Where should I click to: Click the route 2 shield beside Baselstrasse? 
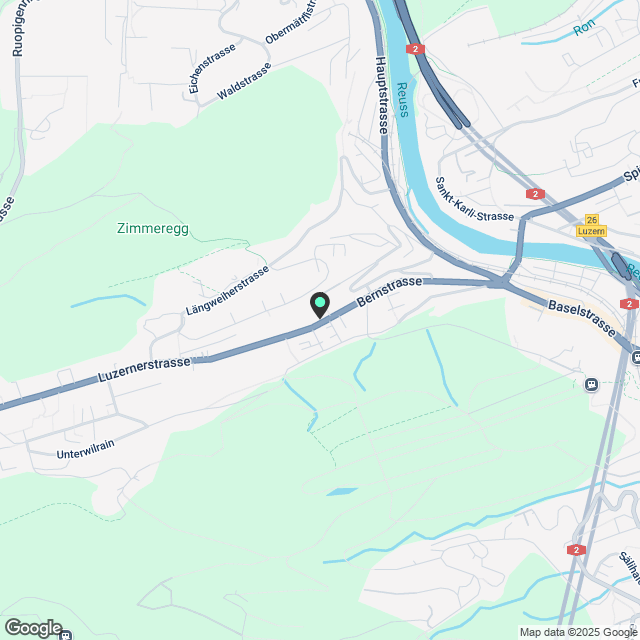coord(629,304)
